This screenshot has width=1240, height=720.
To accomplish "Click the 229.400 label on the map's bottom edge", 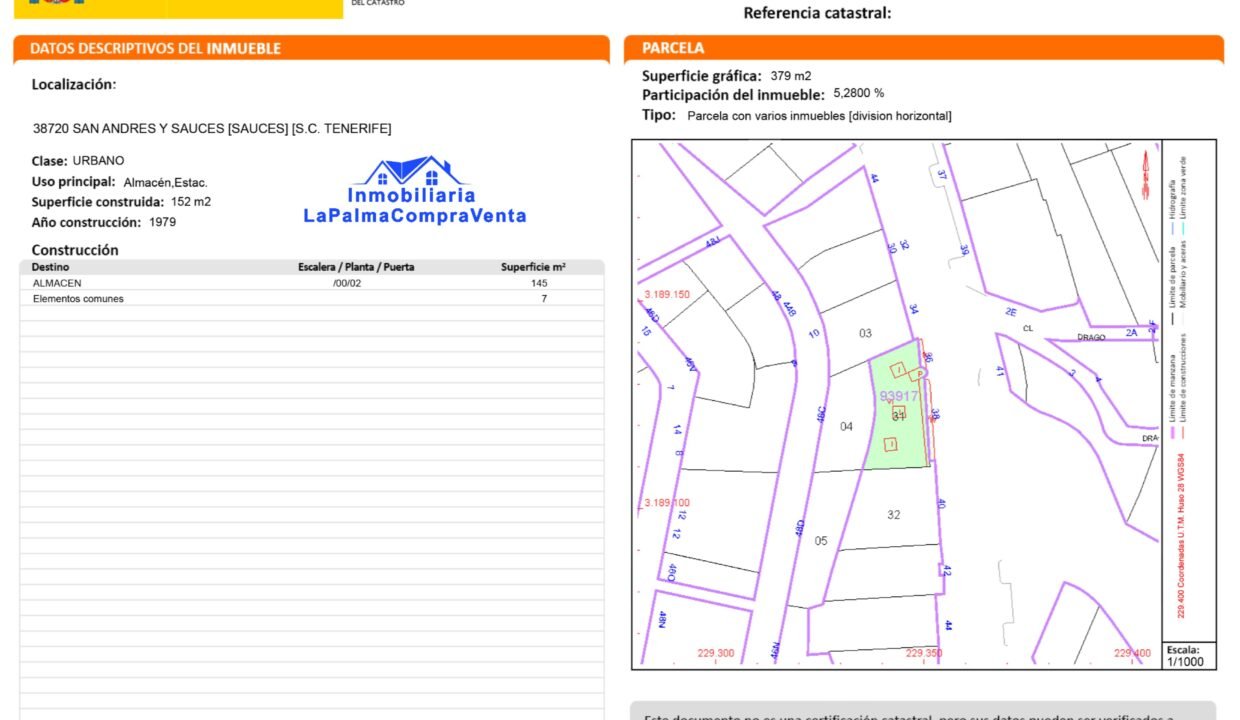I will click(1132, 653).
